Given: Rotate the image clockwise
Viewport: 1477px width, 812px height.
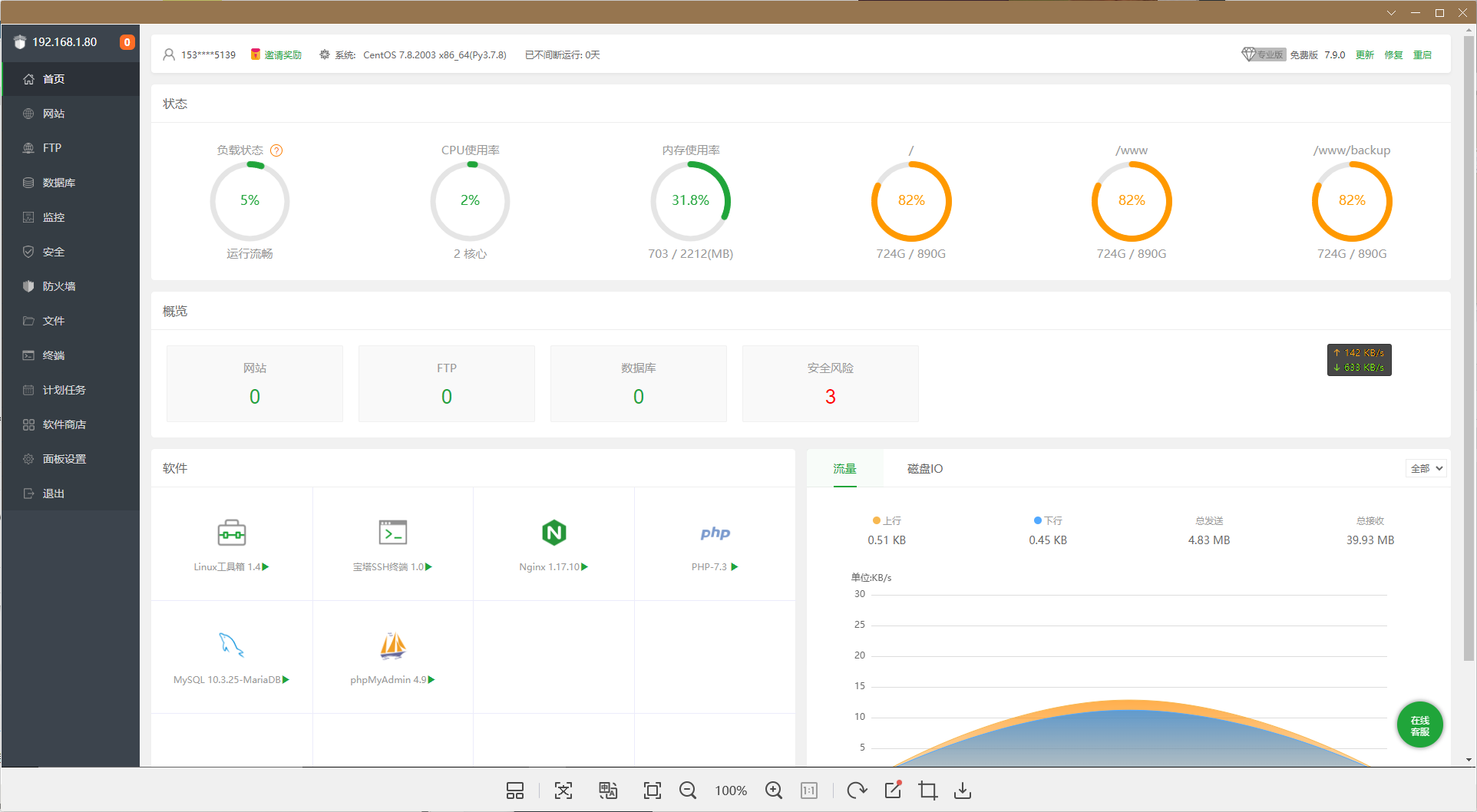Looking at the screenshot, I should [x=857, y=791].
